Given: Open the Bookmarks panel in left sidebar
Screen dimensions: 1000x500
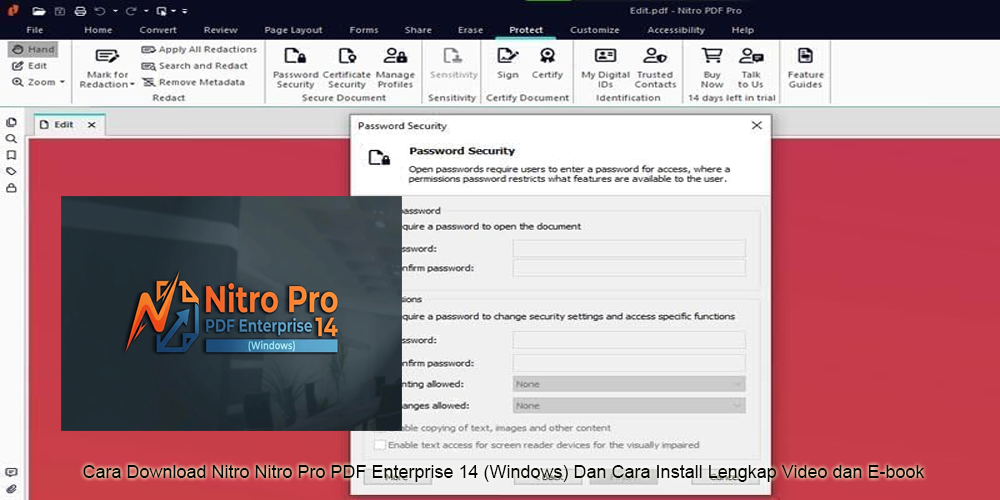Looking at the screenshot, I should pos(11,155).
